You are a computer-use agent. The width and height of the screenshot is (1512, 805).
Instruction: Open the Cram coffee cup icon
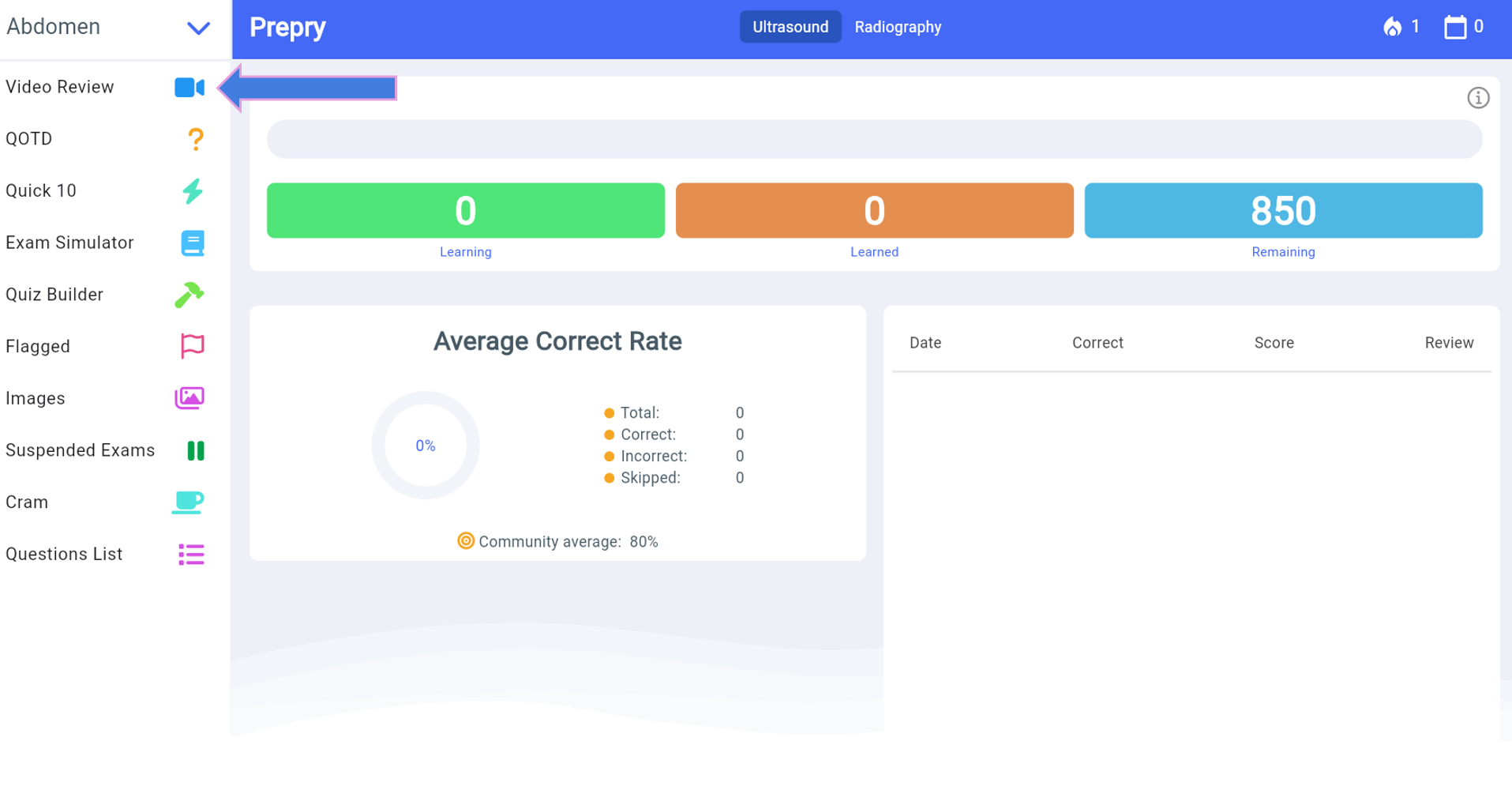coord(188,502)
